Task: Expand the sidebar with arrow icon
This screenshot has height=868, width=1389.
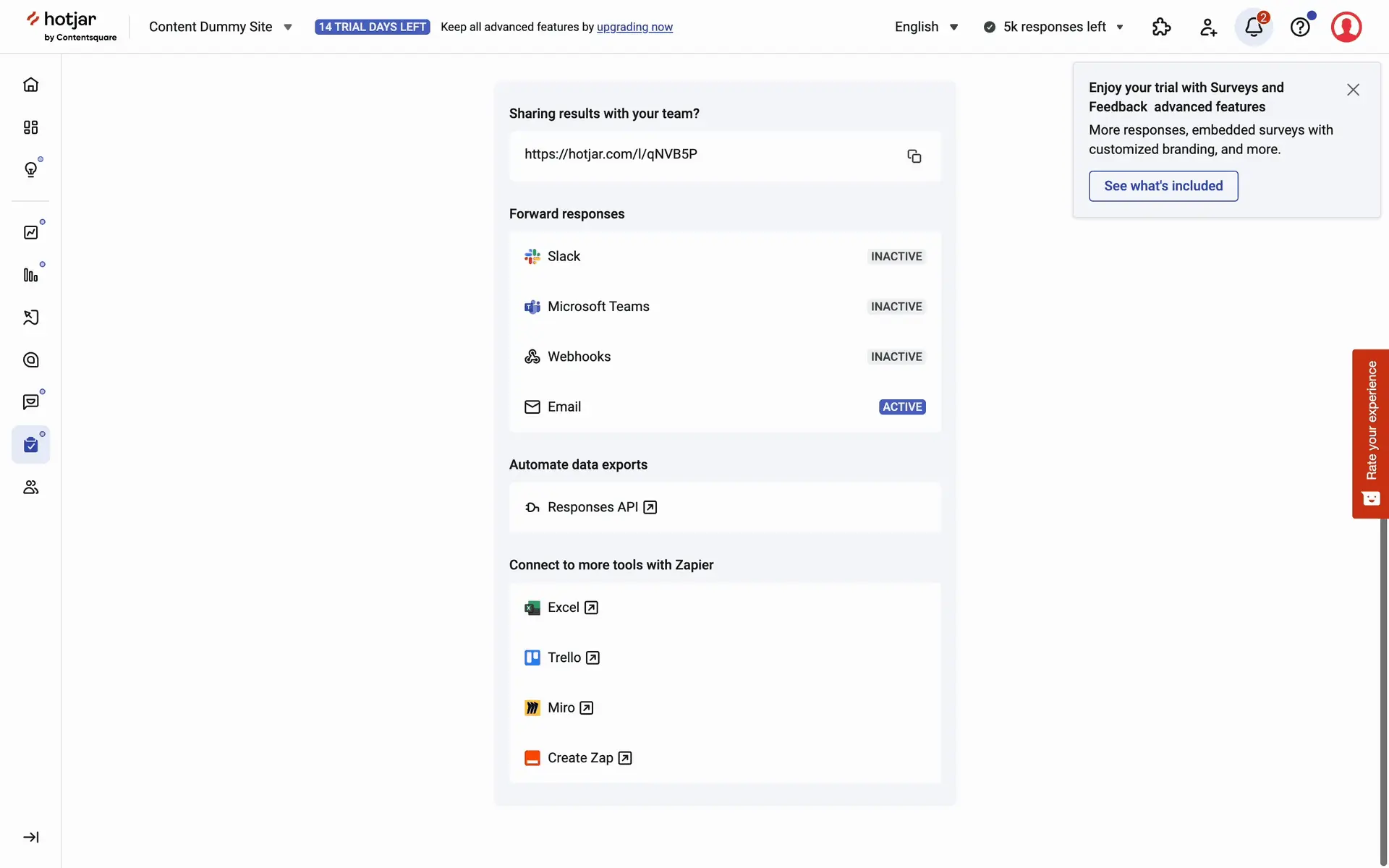Action: tap(30, 837)
